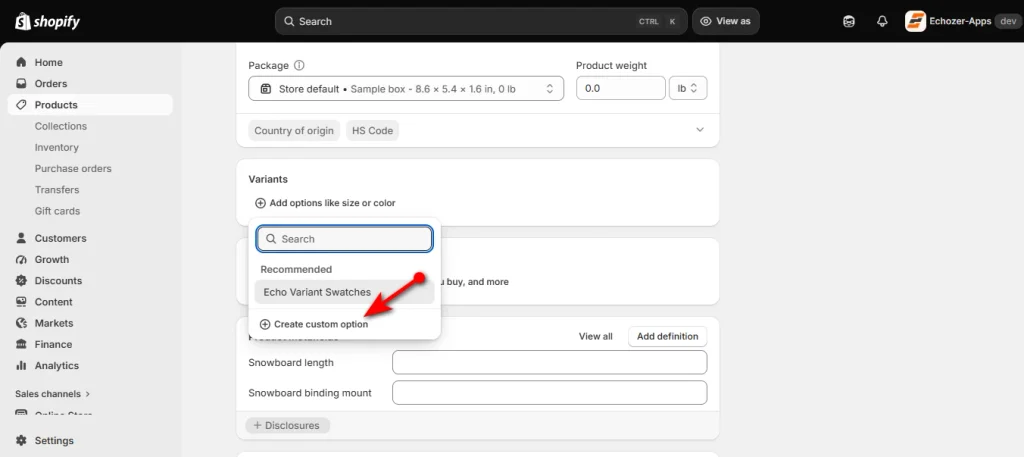The height and width of the screenshot is (457, 1024).
Task: Click the Growth gauge icon
Action: [22, 260]
